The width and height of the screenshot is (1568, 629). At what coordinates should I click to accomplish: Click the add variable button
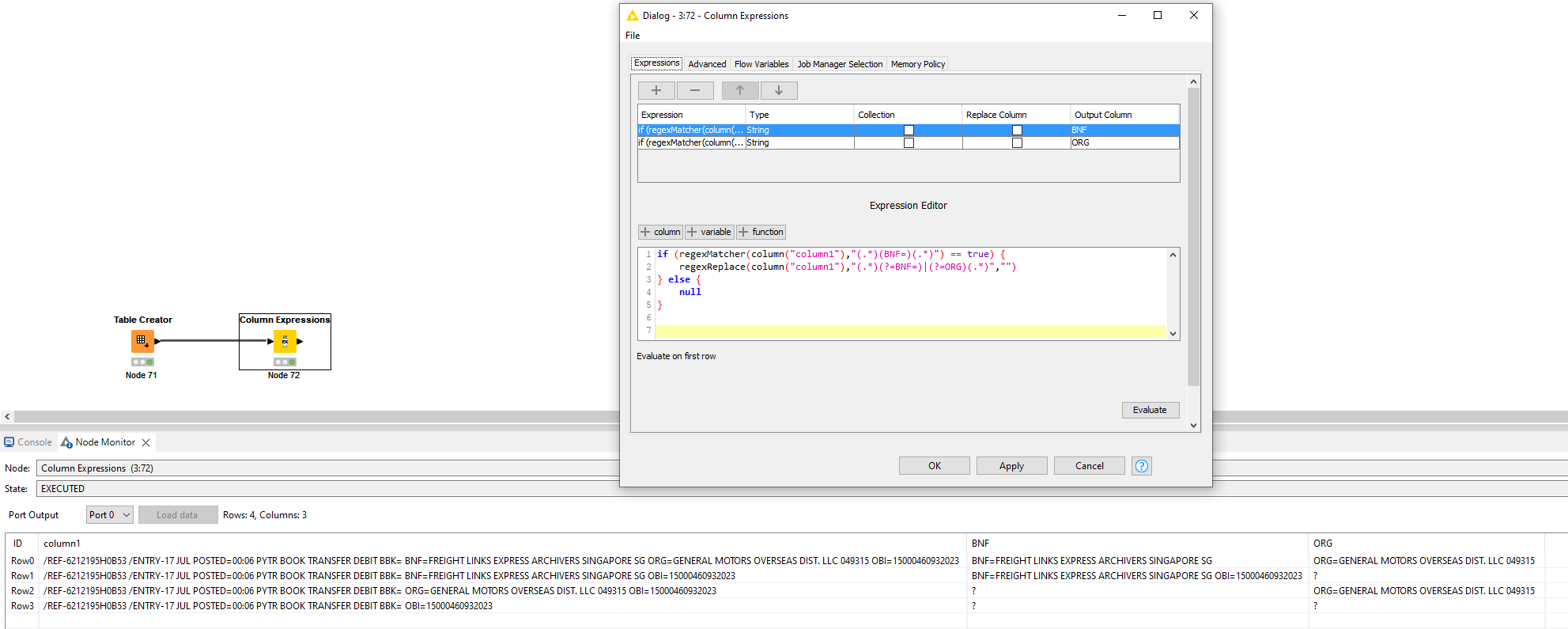coord(709,232)
